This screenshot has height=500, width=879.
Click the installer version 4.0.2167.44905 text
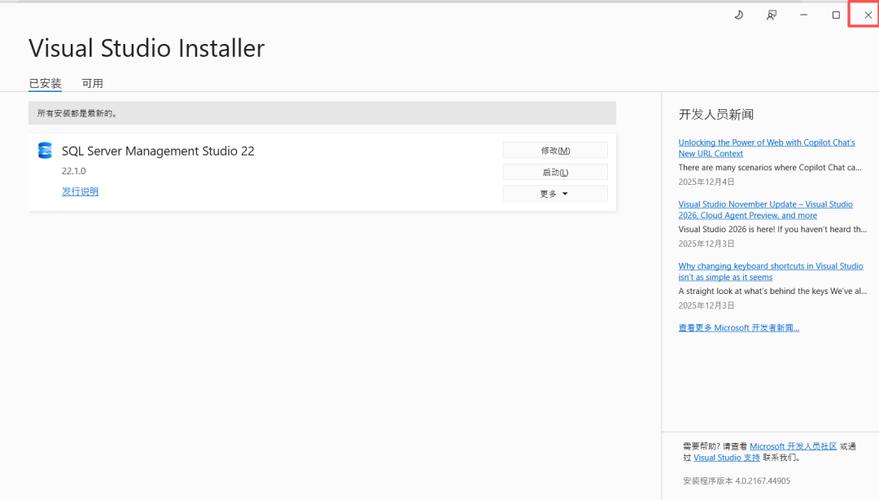point(737,481)
